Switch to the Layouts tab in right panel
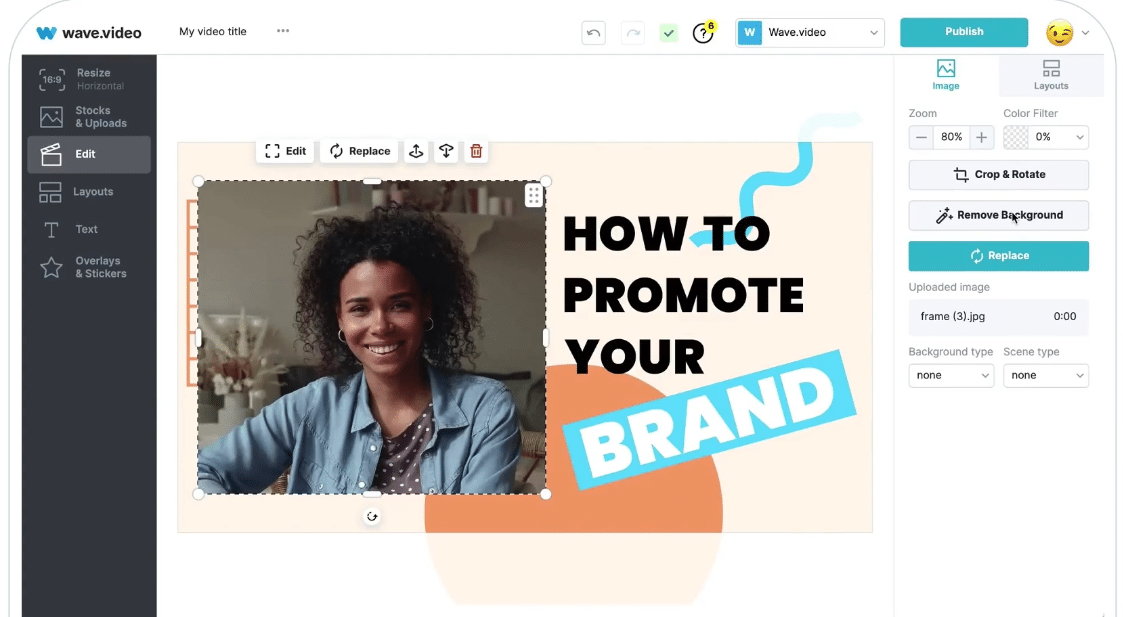 (x=1051, y=75)
